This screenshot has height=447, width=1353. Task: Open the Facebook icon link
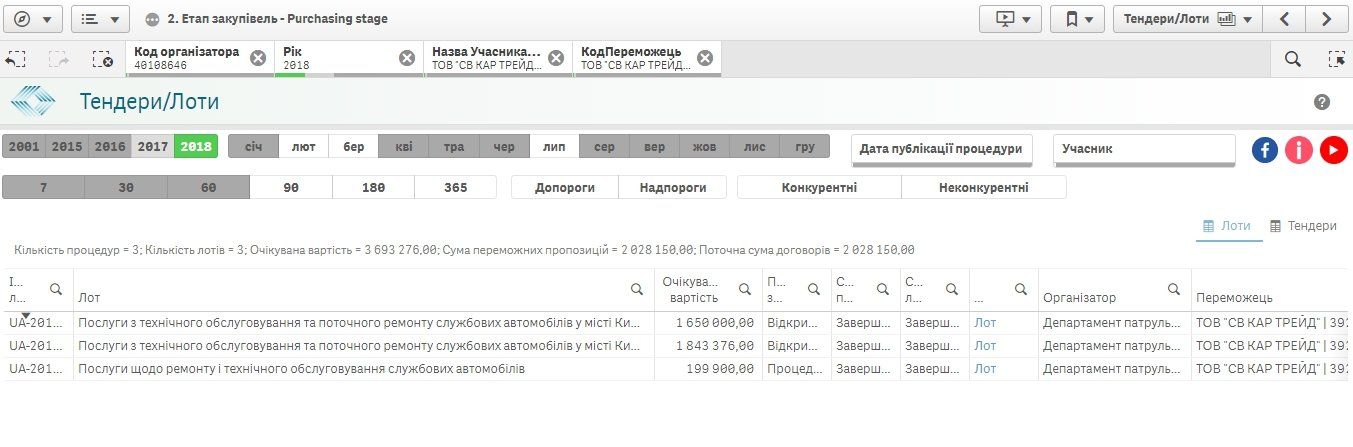click(1265, 150)
